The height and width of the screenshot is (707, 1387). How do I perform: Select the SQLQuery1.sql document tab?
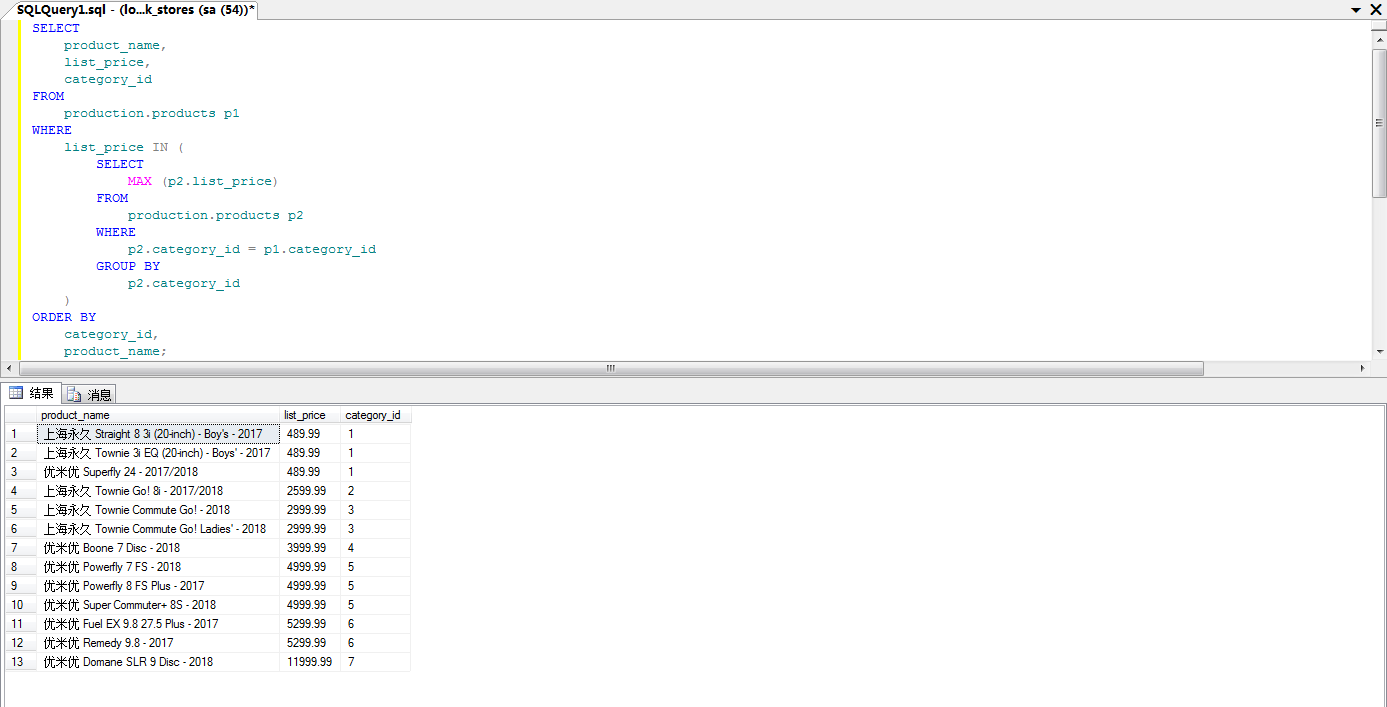pyautogui.click(x=136, y=9)
